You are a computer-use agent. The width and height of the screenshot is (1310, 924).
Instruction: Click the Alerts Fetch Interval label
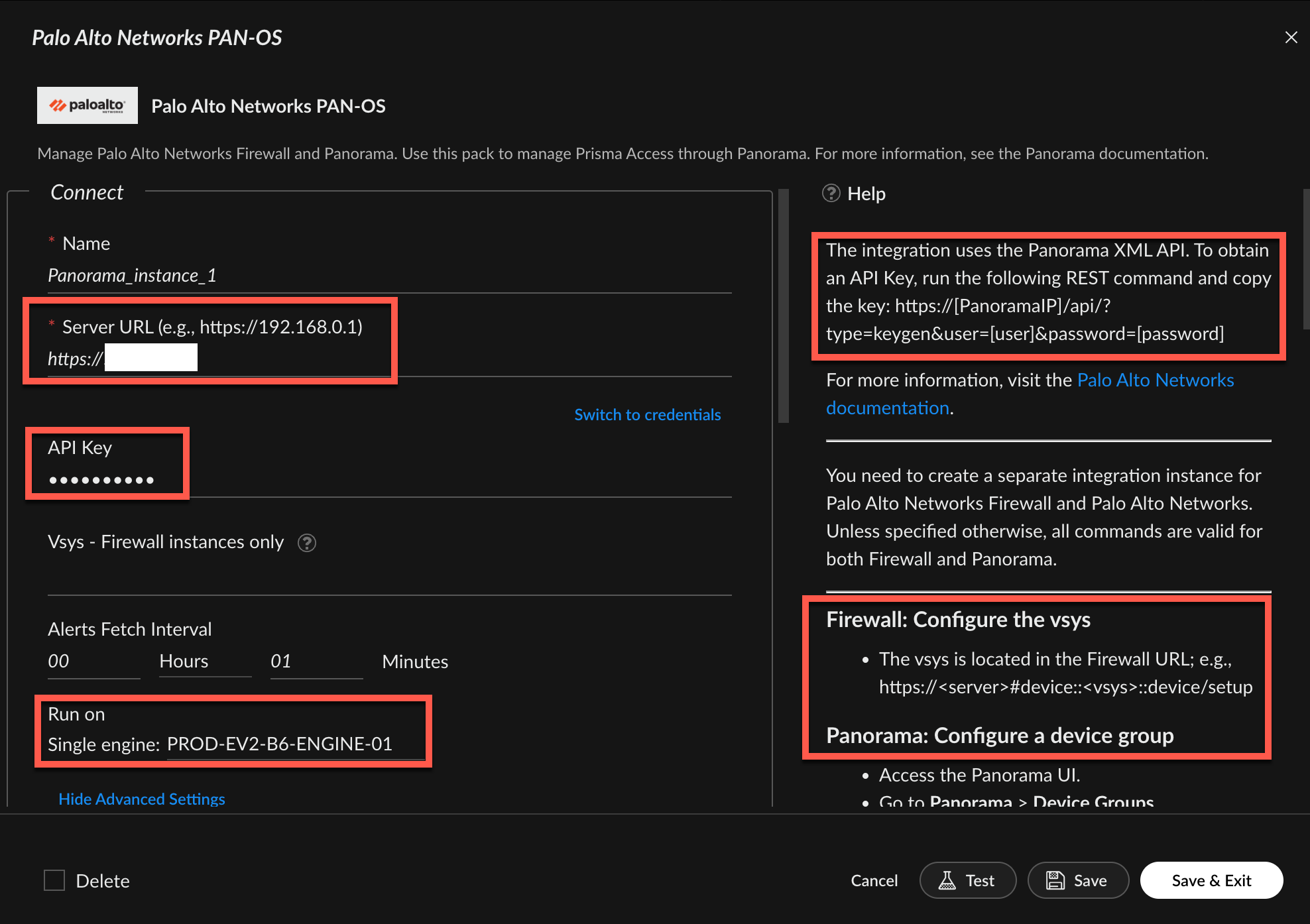(130, 629)
